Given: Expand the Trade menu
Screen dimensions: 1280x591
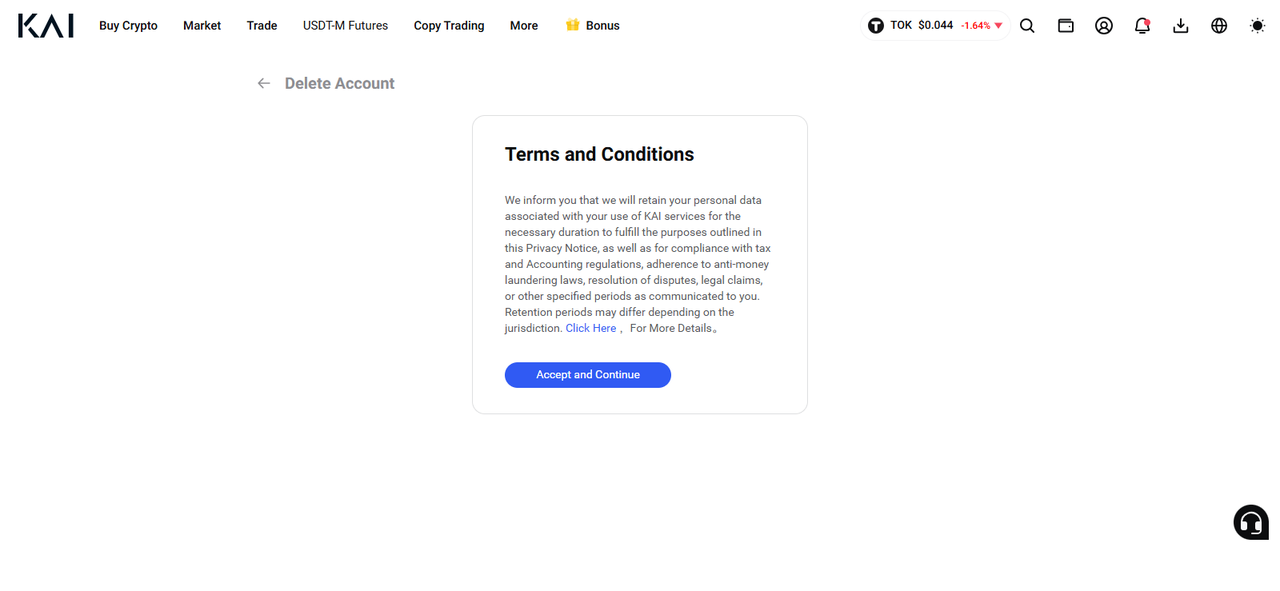Looking at the screenshot, I should tap(262, 26).
